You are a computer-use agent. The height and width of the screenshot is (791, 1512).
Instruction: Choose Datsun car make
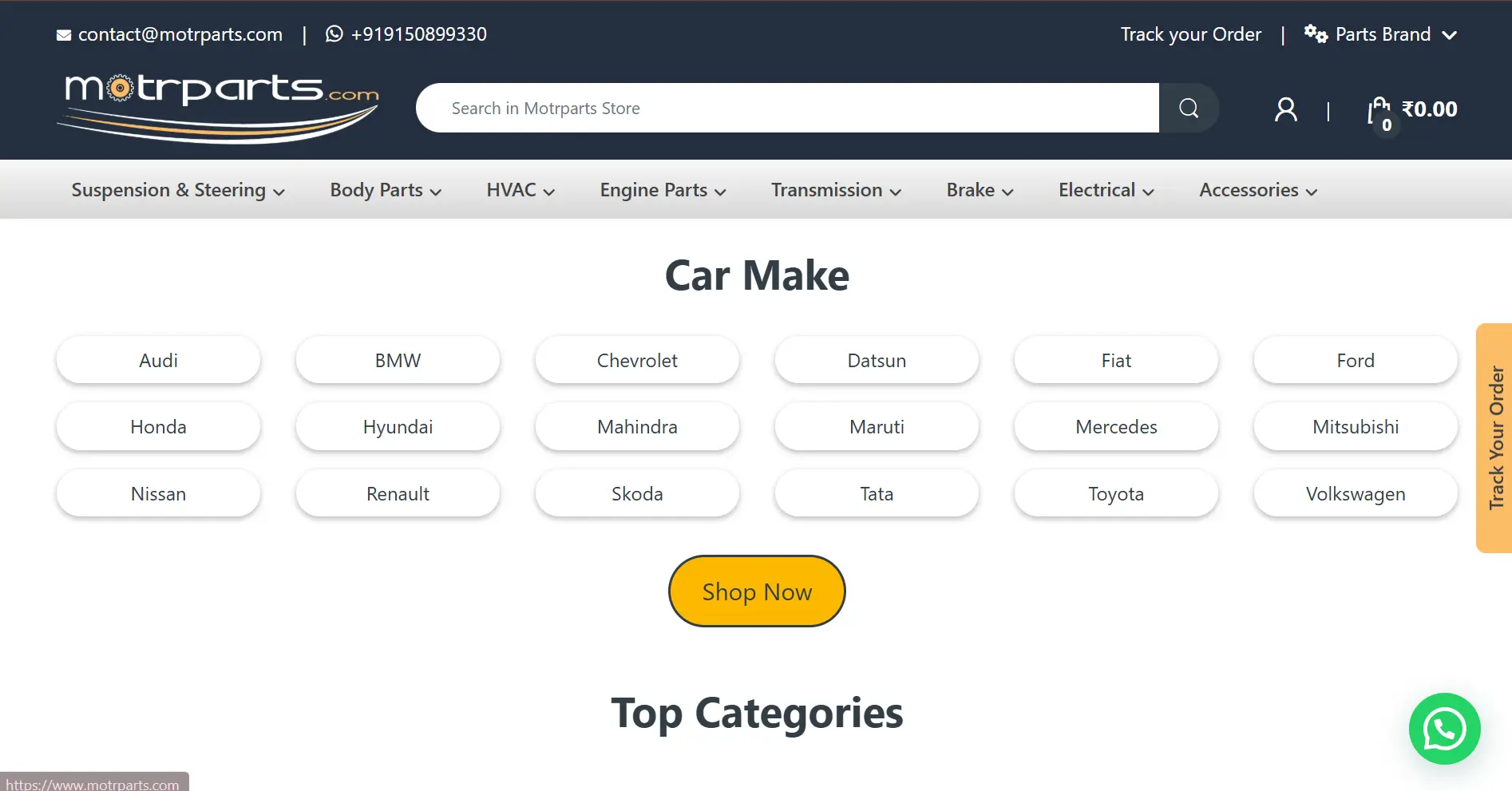point(877,360)
